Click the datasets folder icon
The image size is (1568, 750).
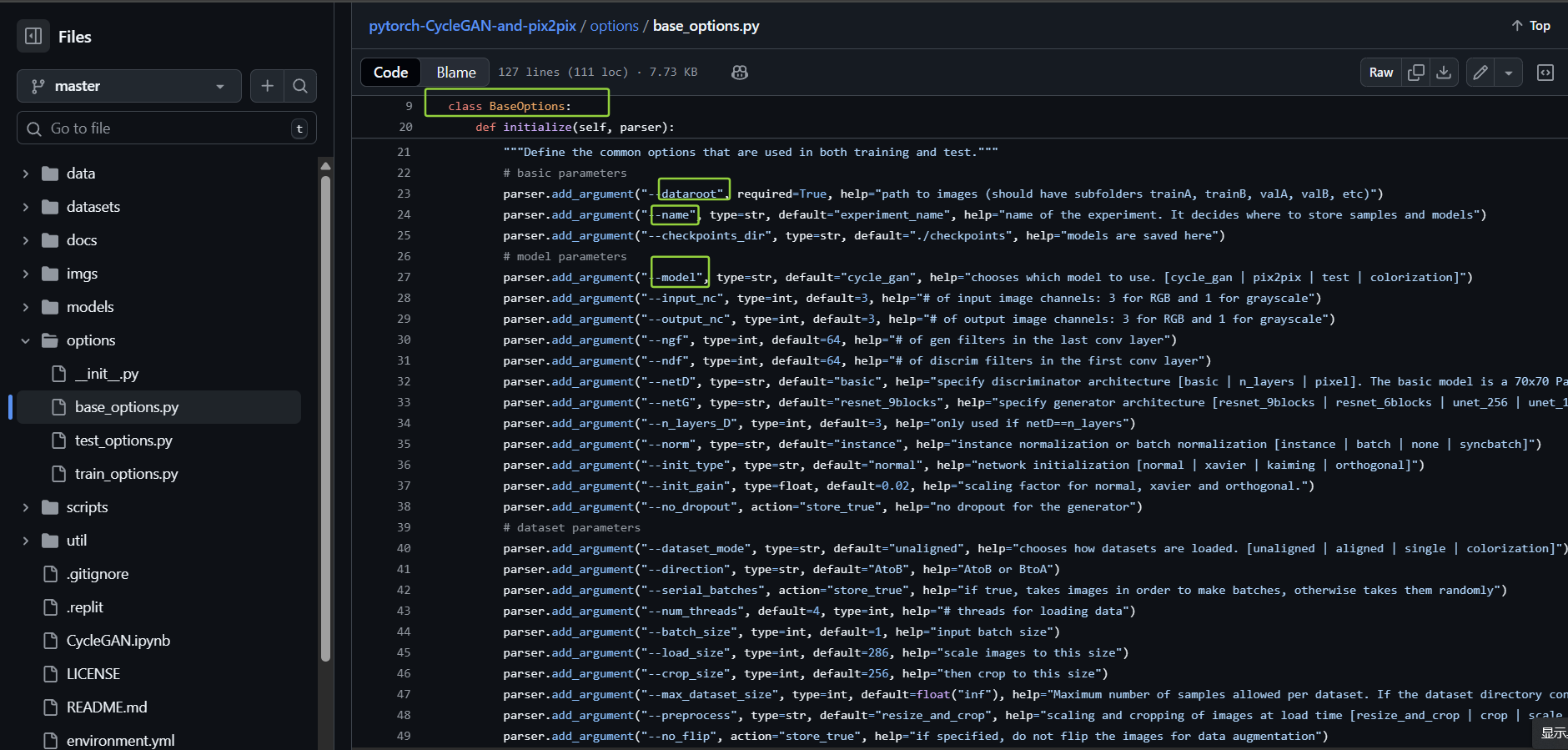tap(50, 207)
